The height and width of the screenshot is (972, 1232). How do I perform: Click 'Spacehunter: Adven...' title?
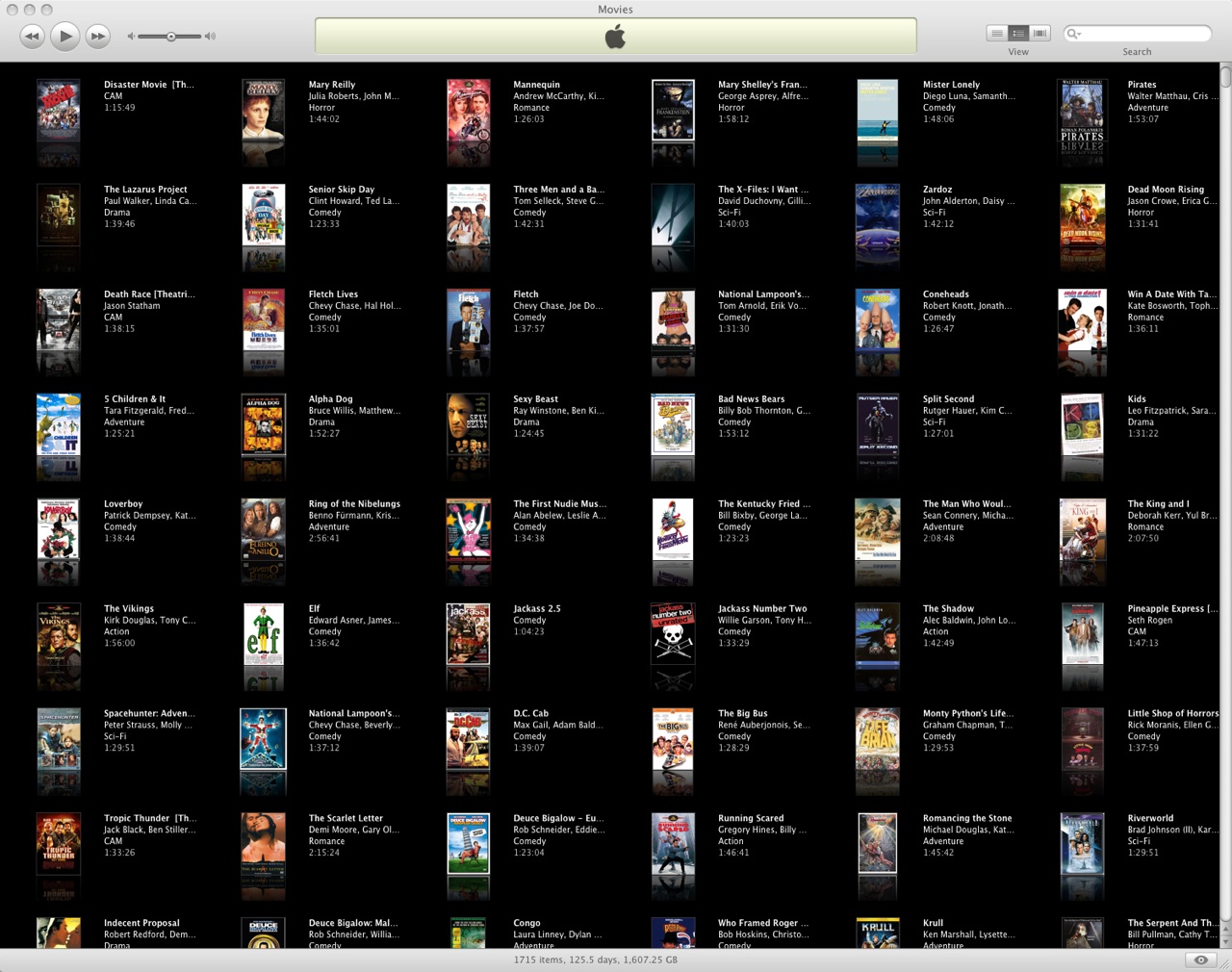[x=149, y=714]
